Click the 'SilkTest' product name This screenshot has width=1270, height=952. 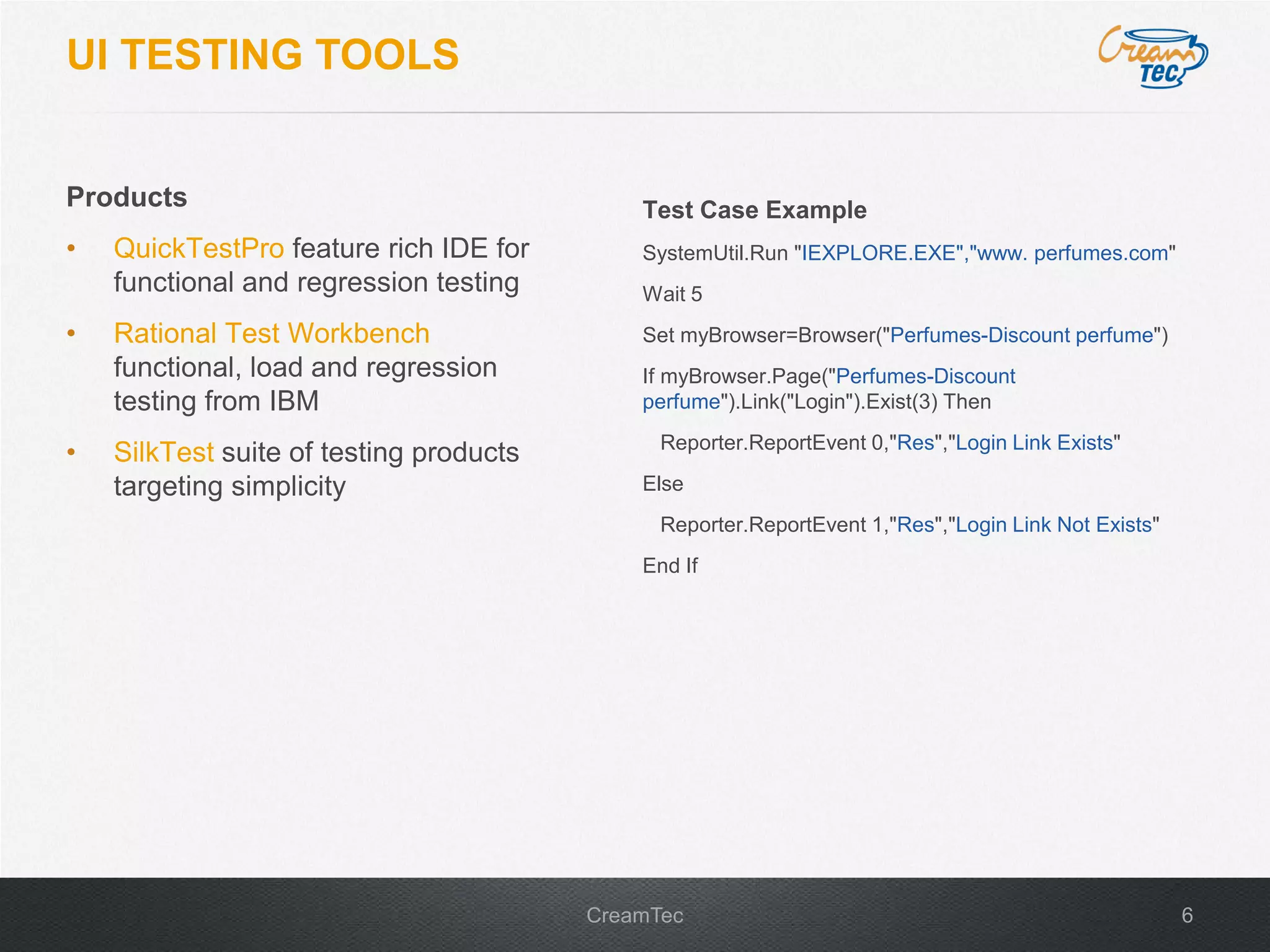tap(164, 452)
